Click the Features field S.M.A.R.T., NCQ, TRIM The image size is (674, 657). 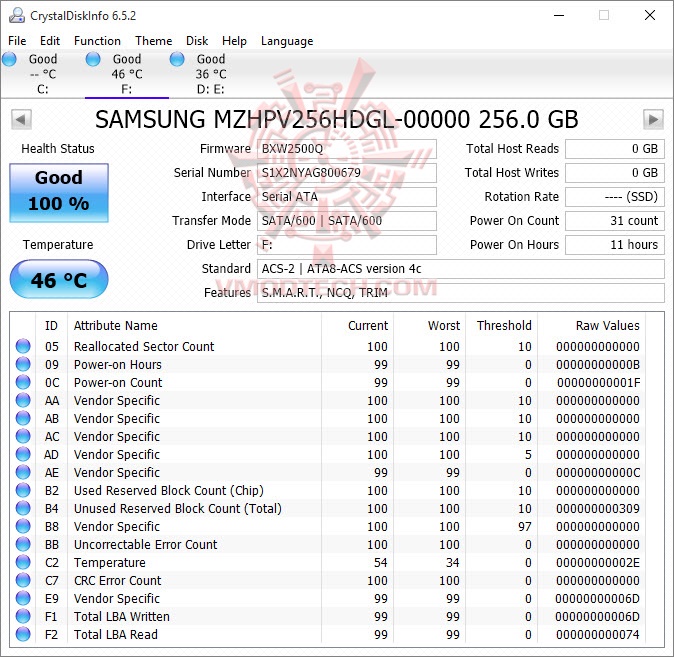(x=461, y=293)
